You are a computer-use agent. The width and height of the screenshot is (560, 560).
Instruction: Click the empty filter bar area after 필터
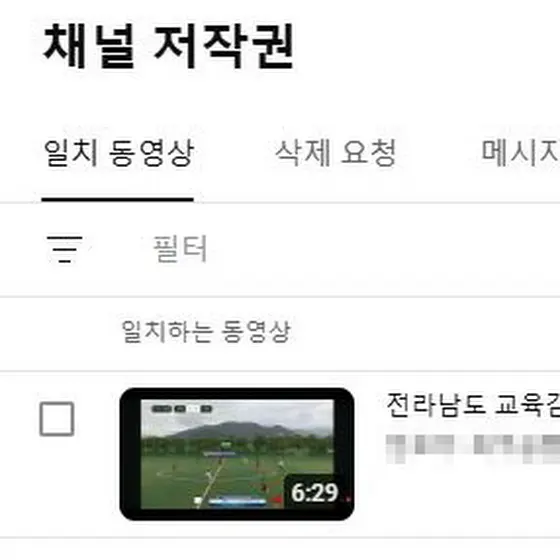pyautogui.click(x=384, y=249)
